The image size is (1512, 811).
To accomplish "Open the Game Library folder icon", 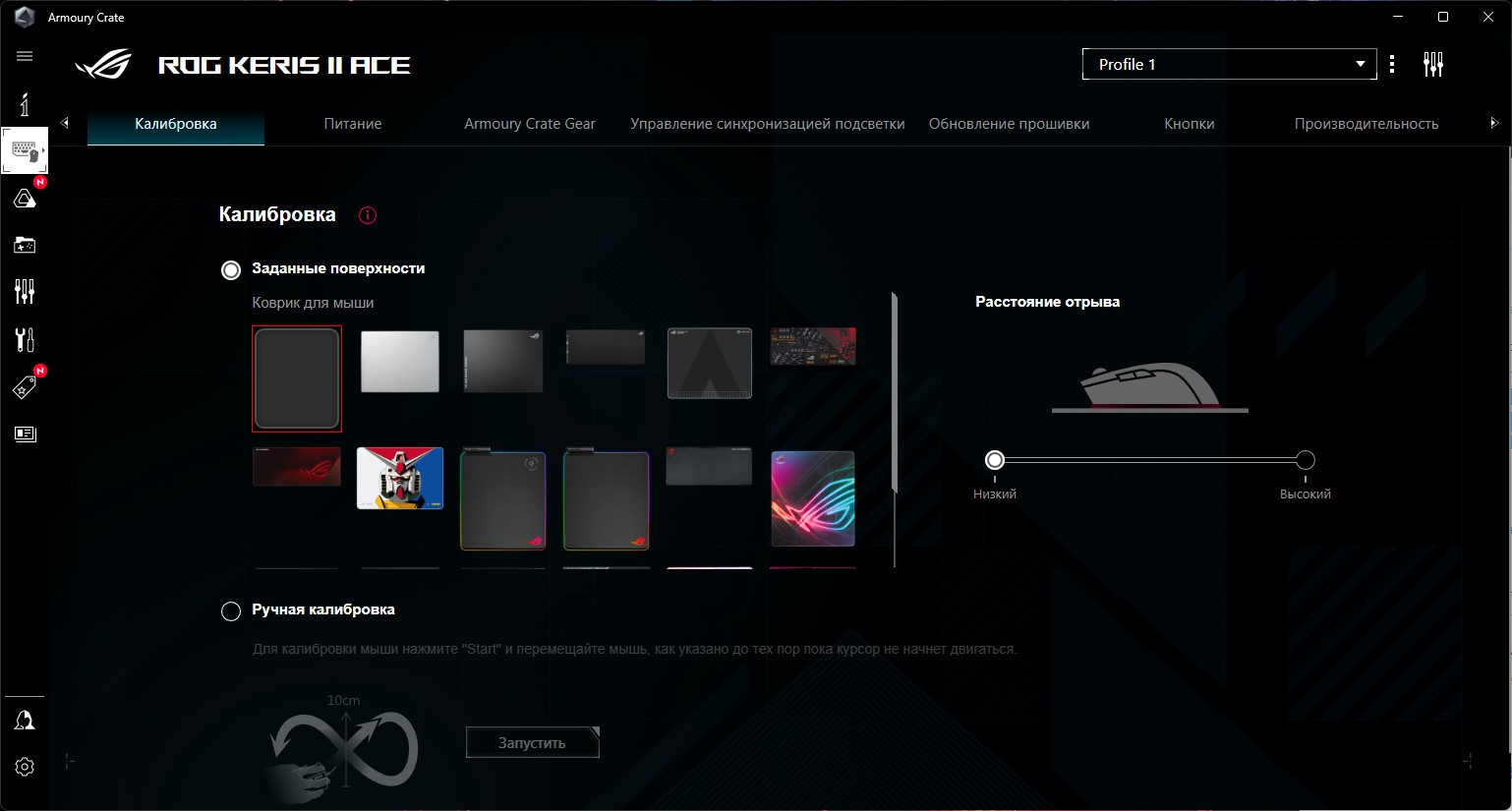I will (25, 245).
